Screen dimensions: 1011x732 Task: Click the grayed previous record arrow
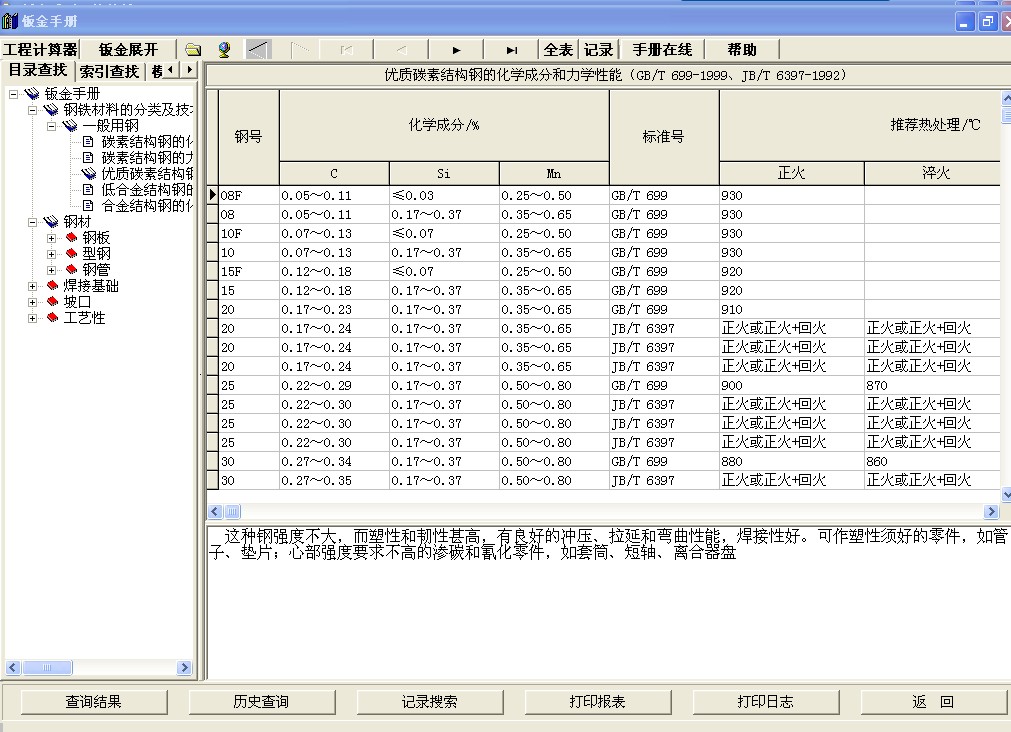tap(401, 50)
